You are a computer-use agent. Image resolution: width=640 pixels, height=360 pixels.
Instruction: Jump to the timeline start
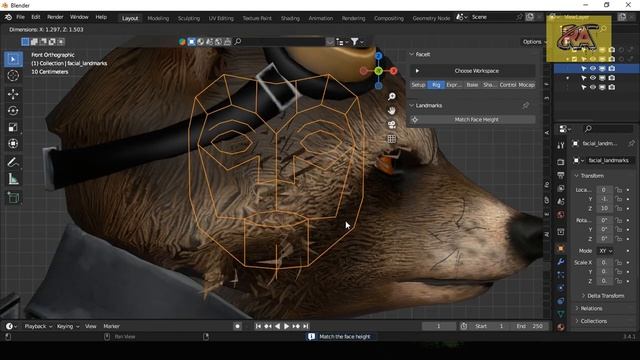(x=258, y=326)
